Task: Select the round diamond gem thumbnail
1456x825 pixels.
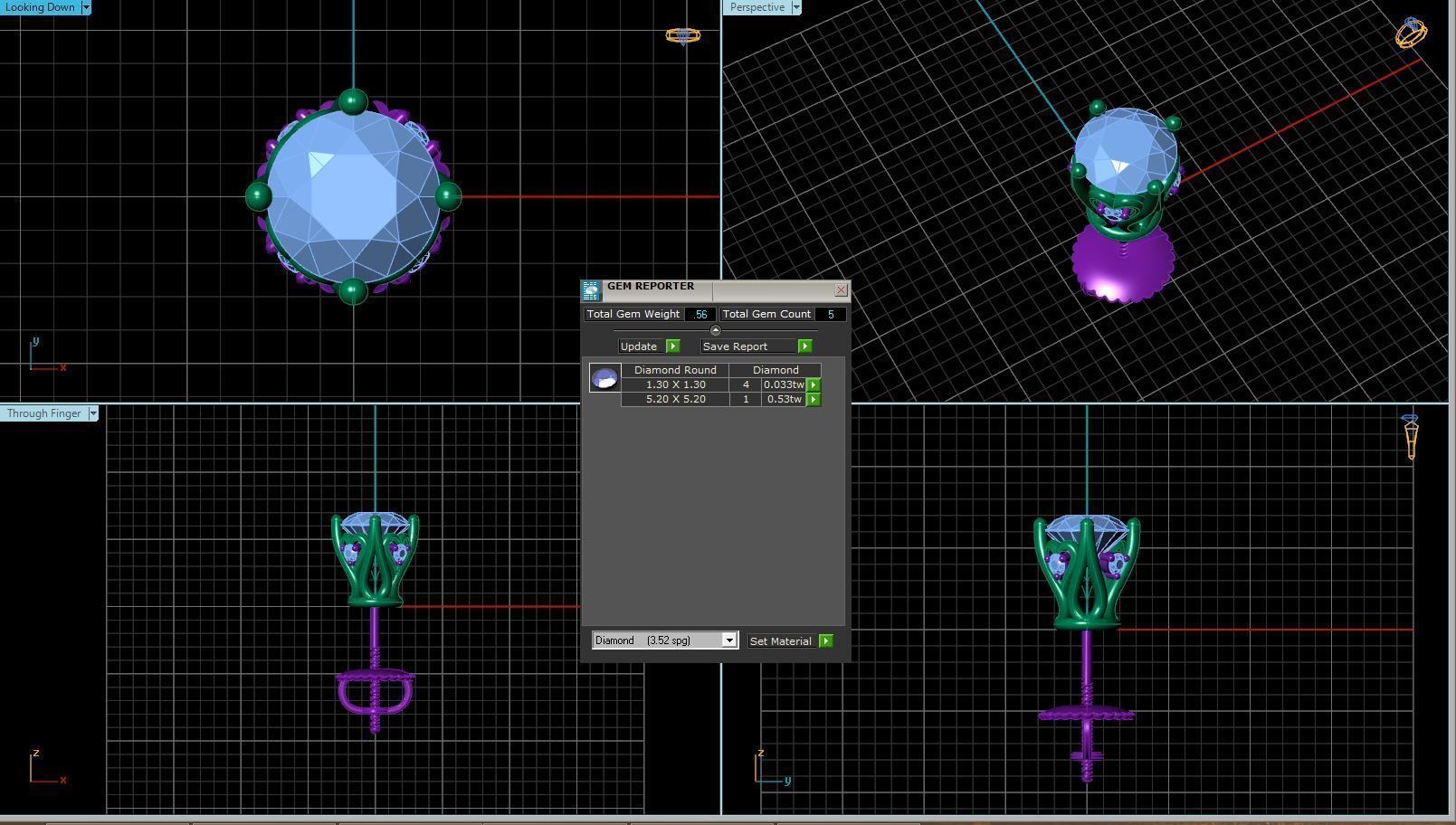Action: tap(604, 377)
